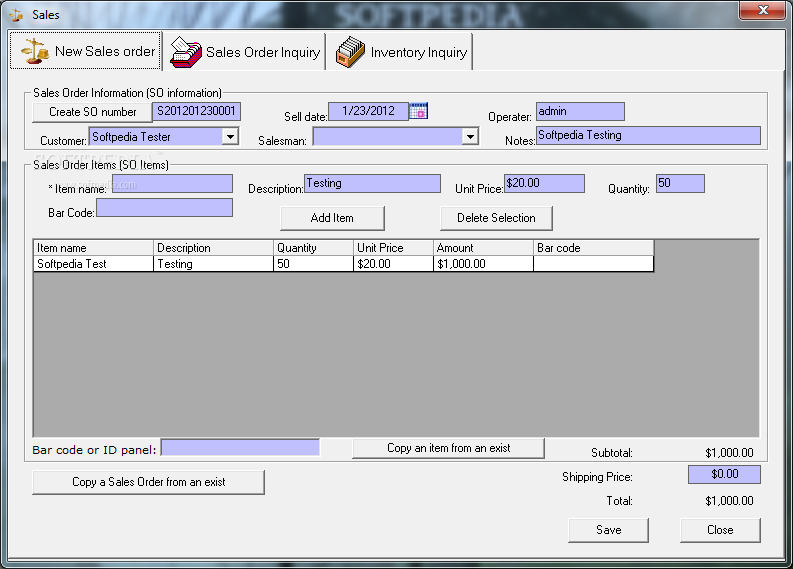This screenshot has height=569, width=793.
Task: Click the Close button at bottom
Action: click(720, 530)
